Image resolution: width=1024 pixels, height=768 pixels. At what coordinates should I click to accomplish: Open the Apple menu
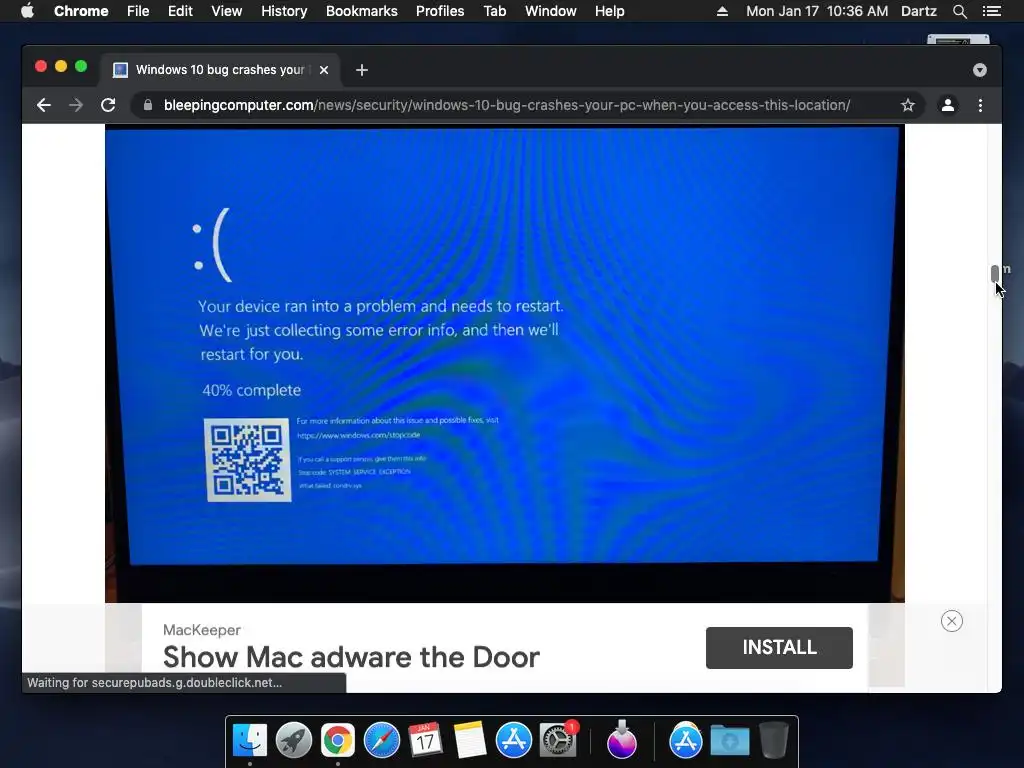coord(27,11)
